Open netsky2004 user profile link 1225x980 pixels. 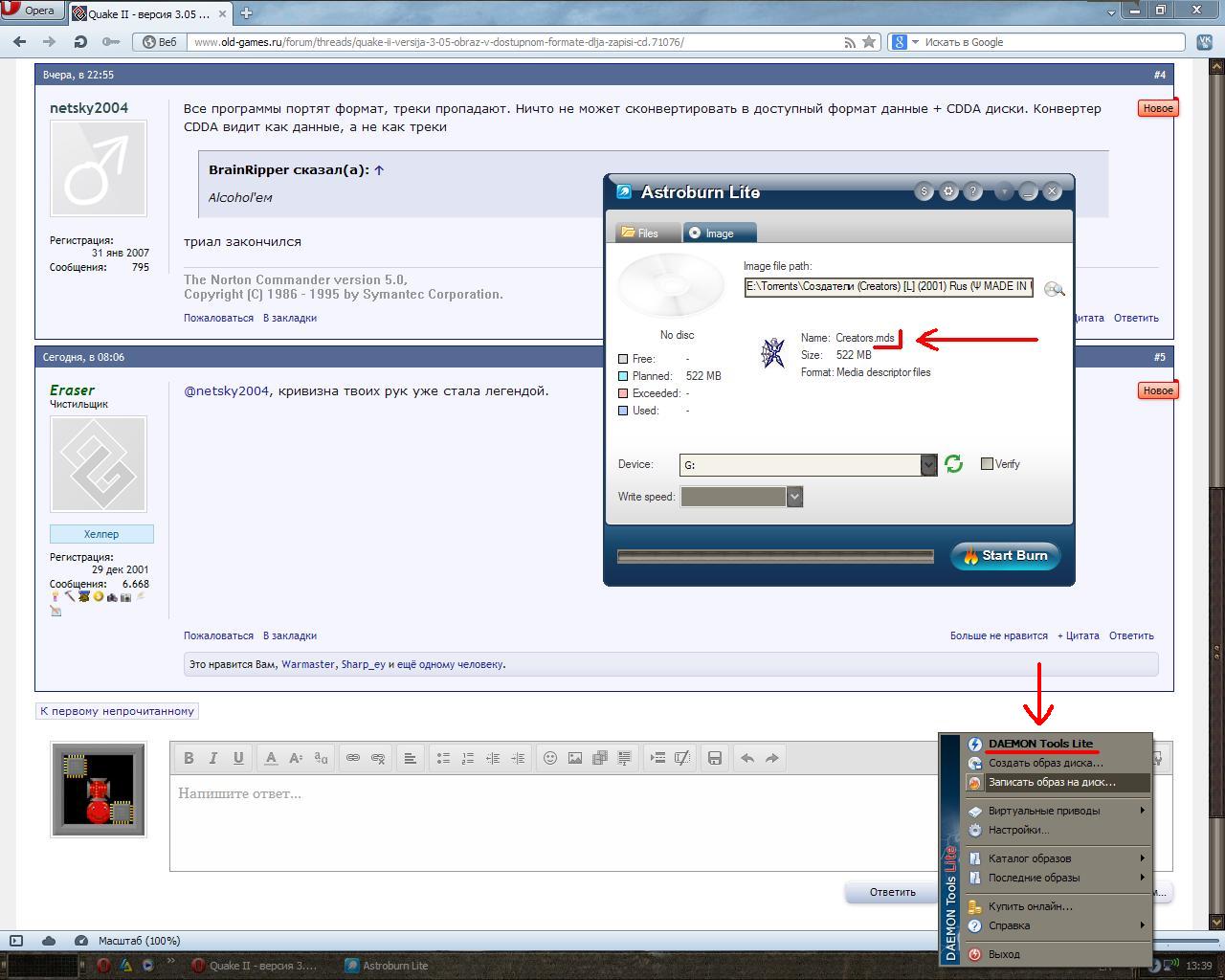(89, 108)
